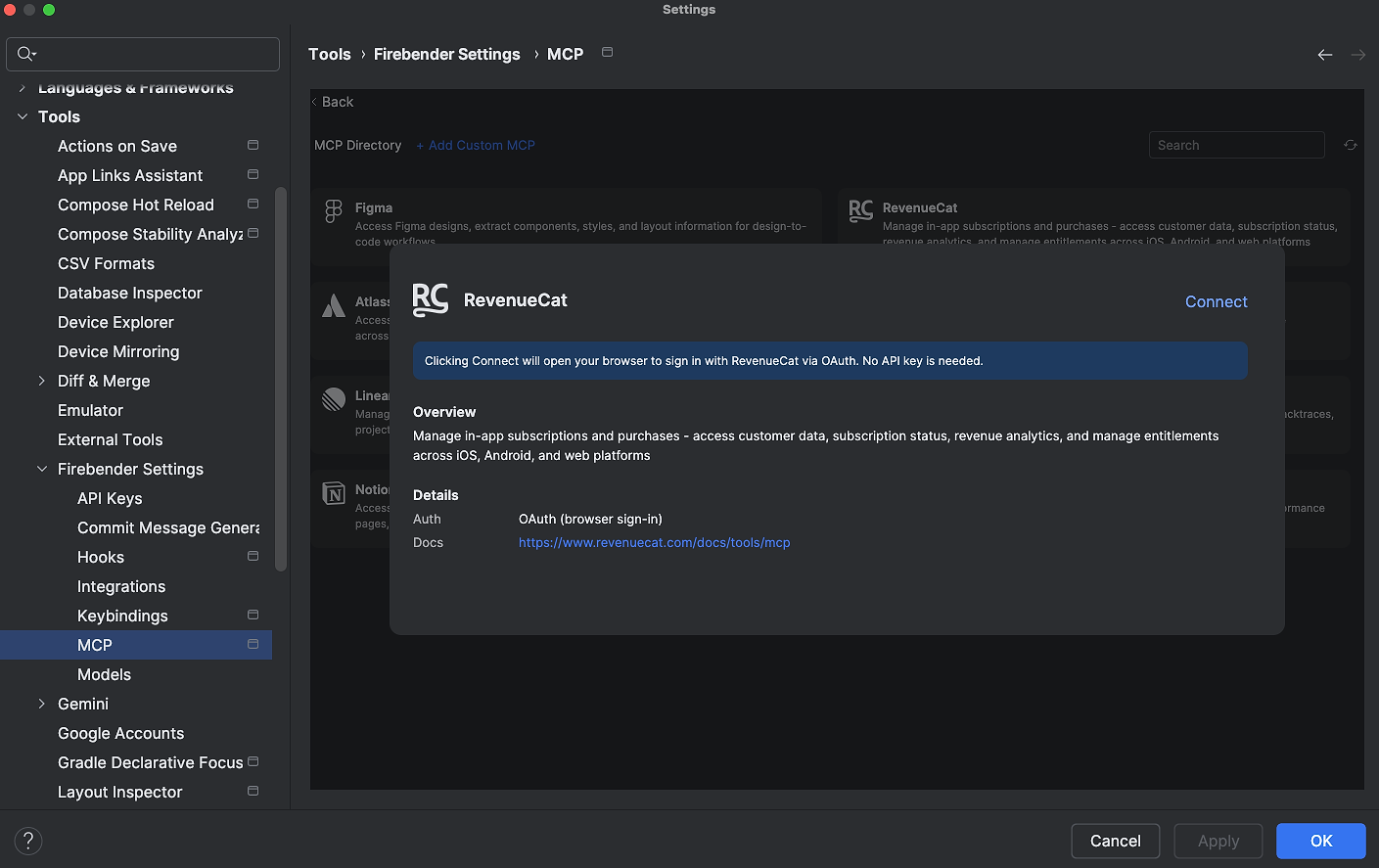Focus the MCP Directory Search field

1236,145
